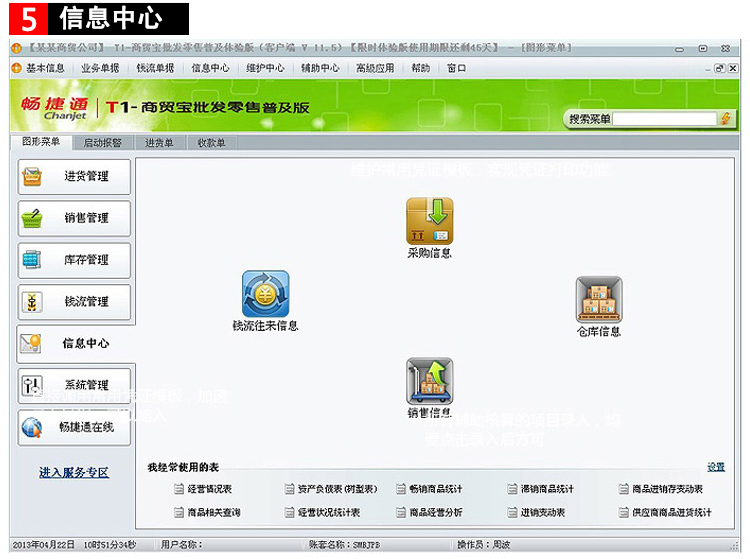750x559 pixels.
Task: Select 钱流管理 in the sidebar
Action: coord(74,302)
